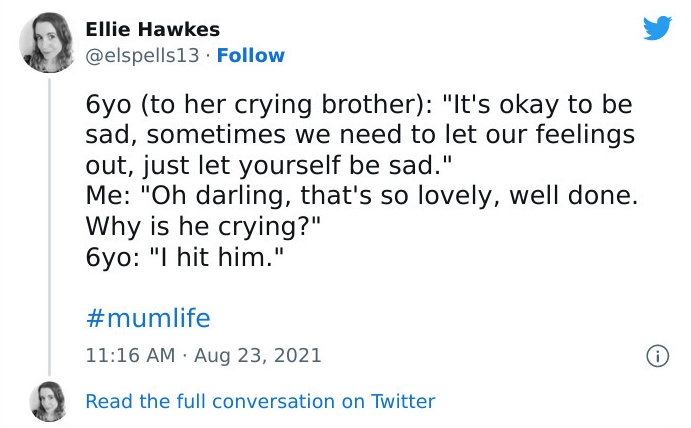The image size is (691, 428).
Task: Read the full conversation on Twitter
Action: point(260,401)
